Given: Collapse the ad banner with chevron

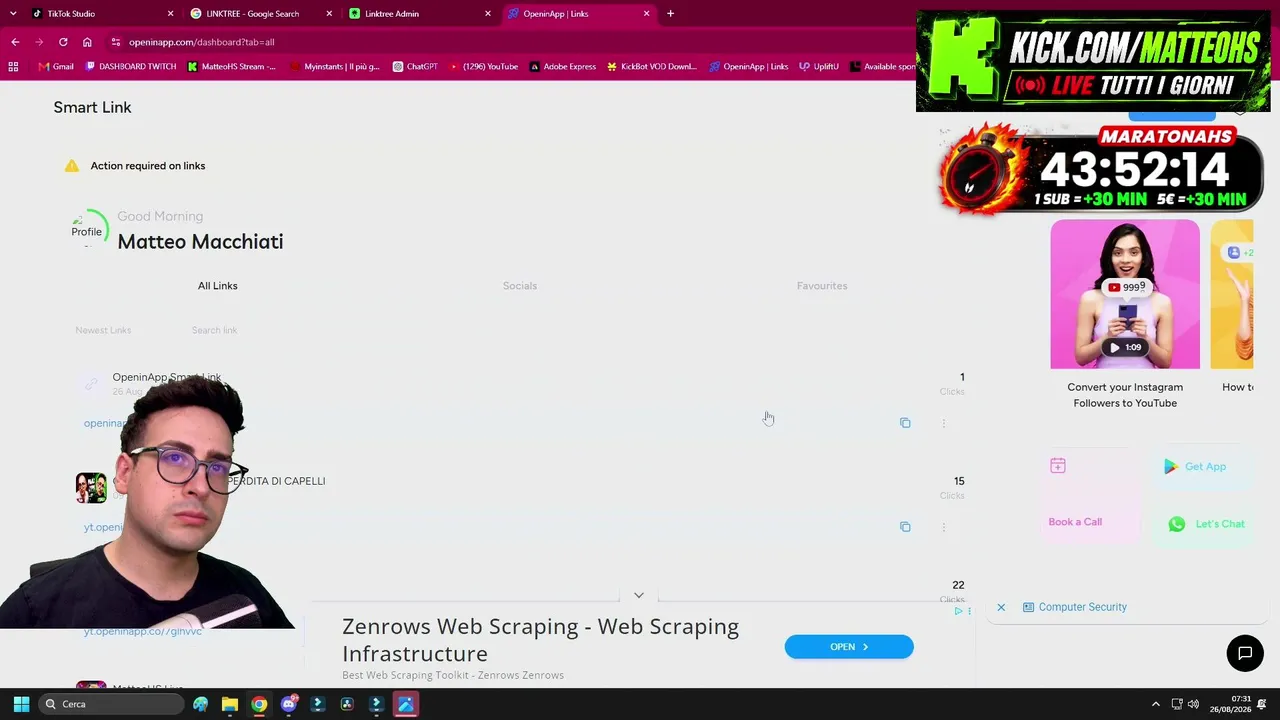Looking at the screenshot, I should point(638,595).
